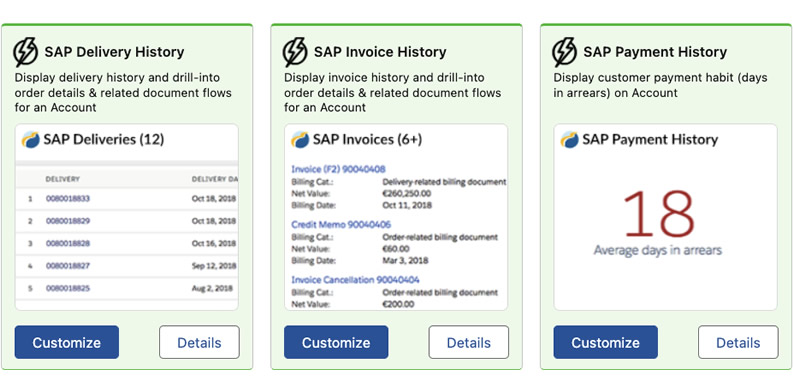This screenshot has width=793, height=378.
Task: Click the net value €260,250.00
Action: click(407, 193)
